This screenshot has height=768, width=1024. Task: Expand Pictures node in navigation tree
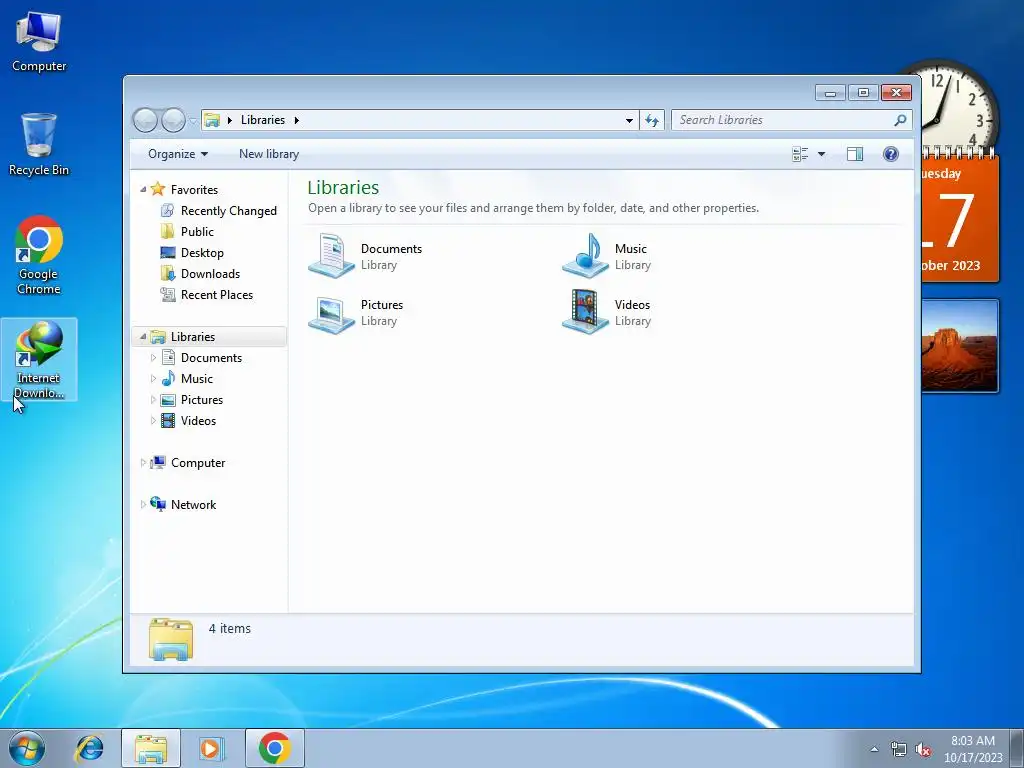point(153,400)
